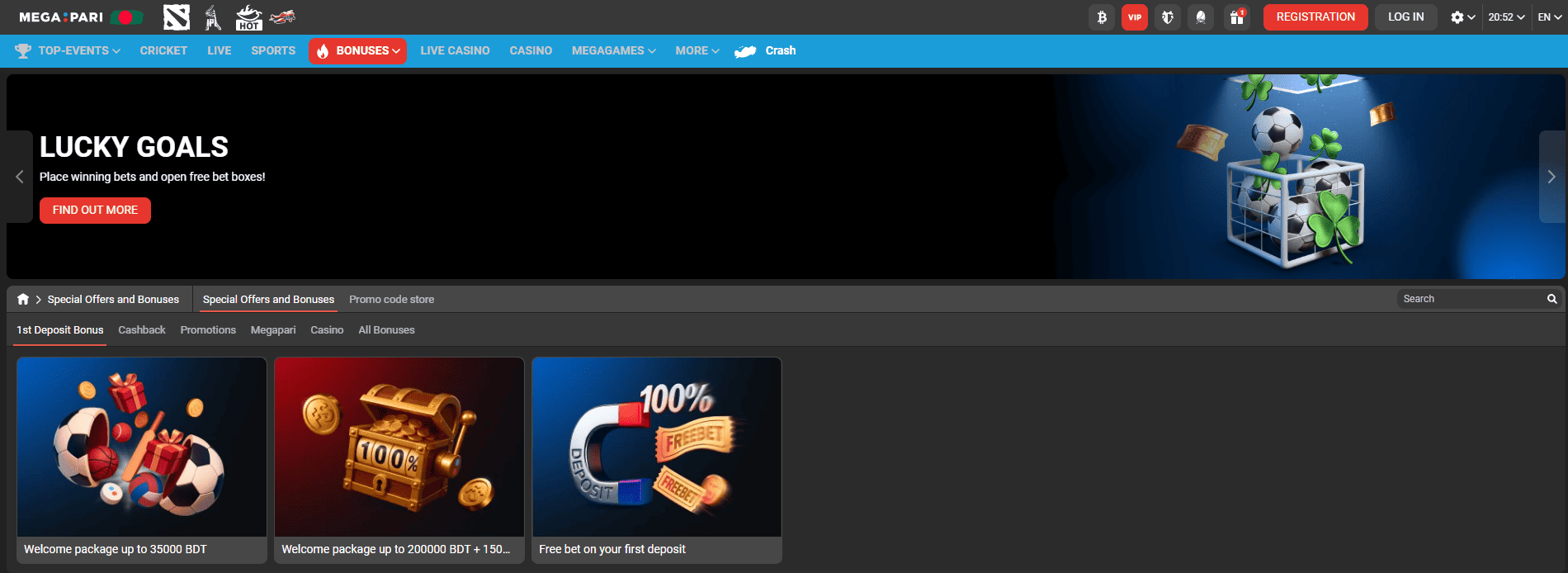Open the settings gear dropdown
The image size is (1568, 573).
1462,17
